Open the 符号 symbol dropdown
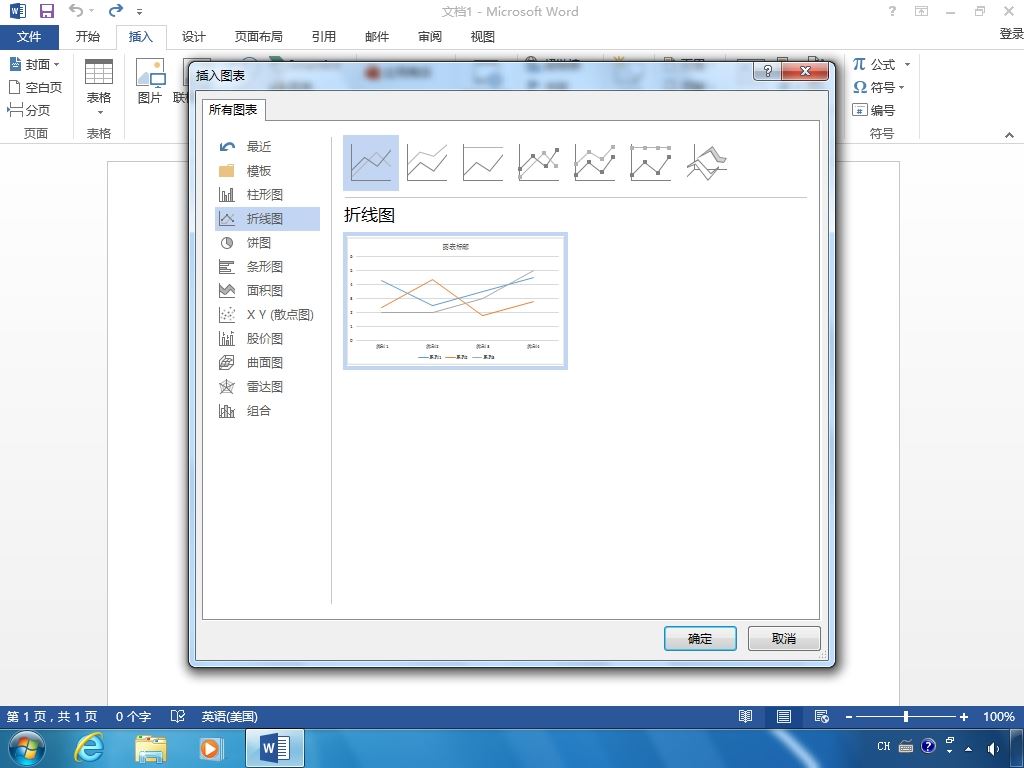The height and width of the screenshot is (768, 1024). [879, 87]
